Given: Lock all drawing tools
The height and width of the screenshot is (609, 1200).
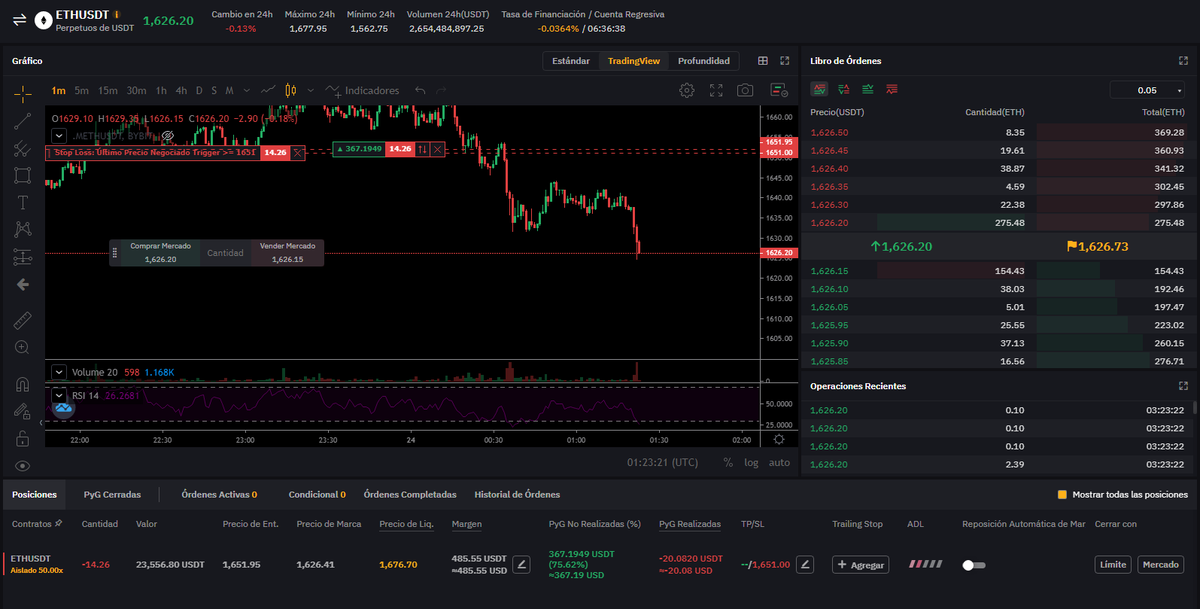Looking at the screenshot, I should [22, 438].
